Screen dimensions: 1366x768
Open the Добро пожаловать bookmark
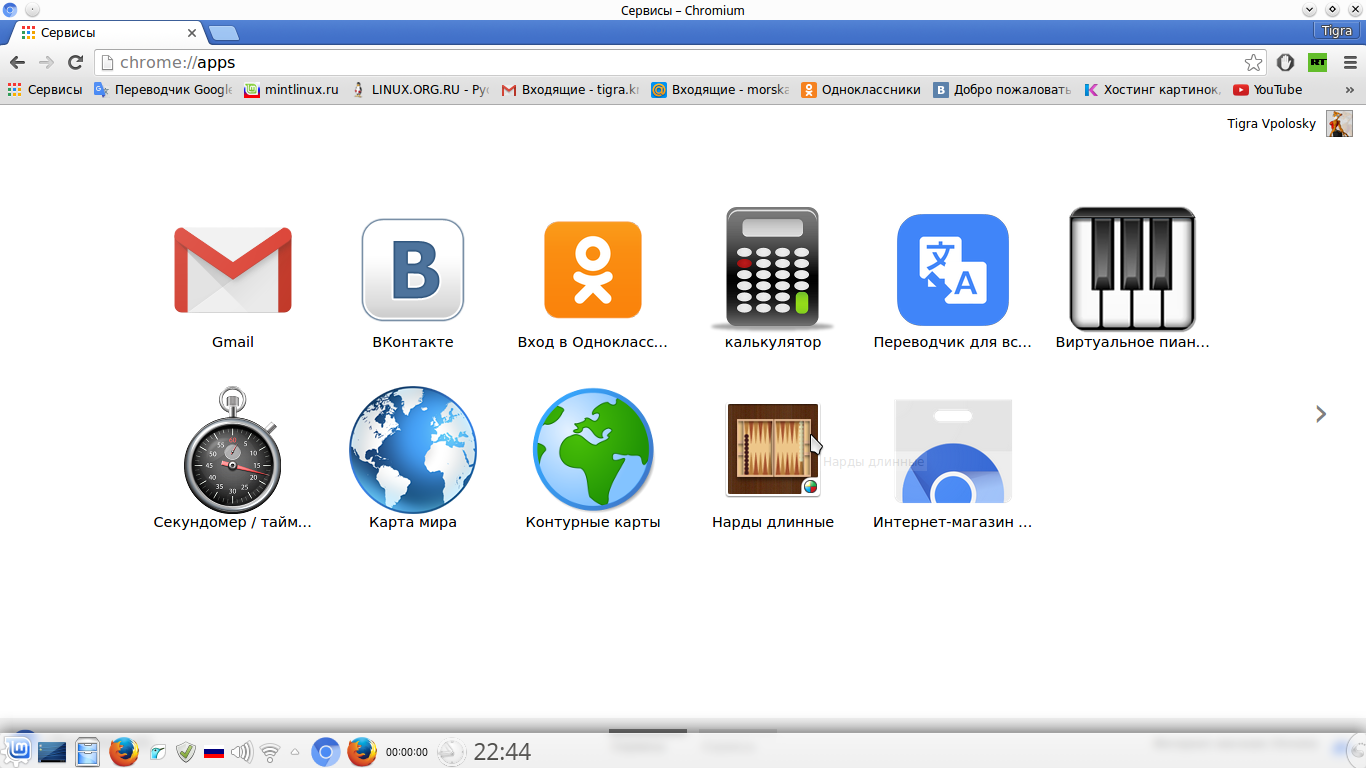tap(1002, 90)
